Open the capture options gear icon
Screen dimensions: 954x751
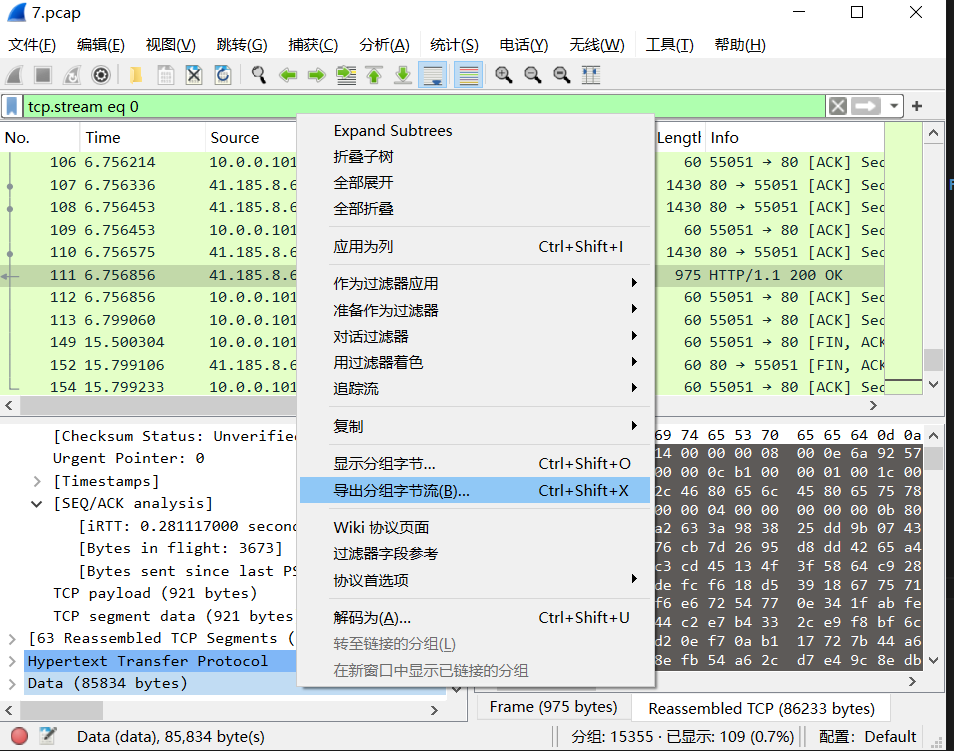point(101,75)
